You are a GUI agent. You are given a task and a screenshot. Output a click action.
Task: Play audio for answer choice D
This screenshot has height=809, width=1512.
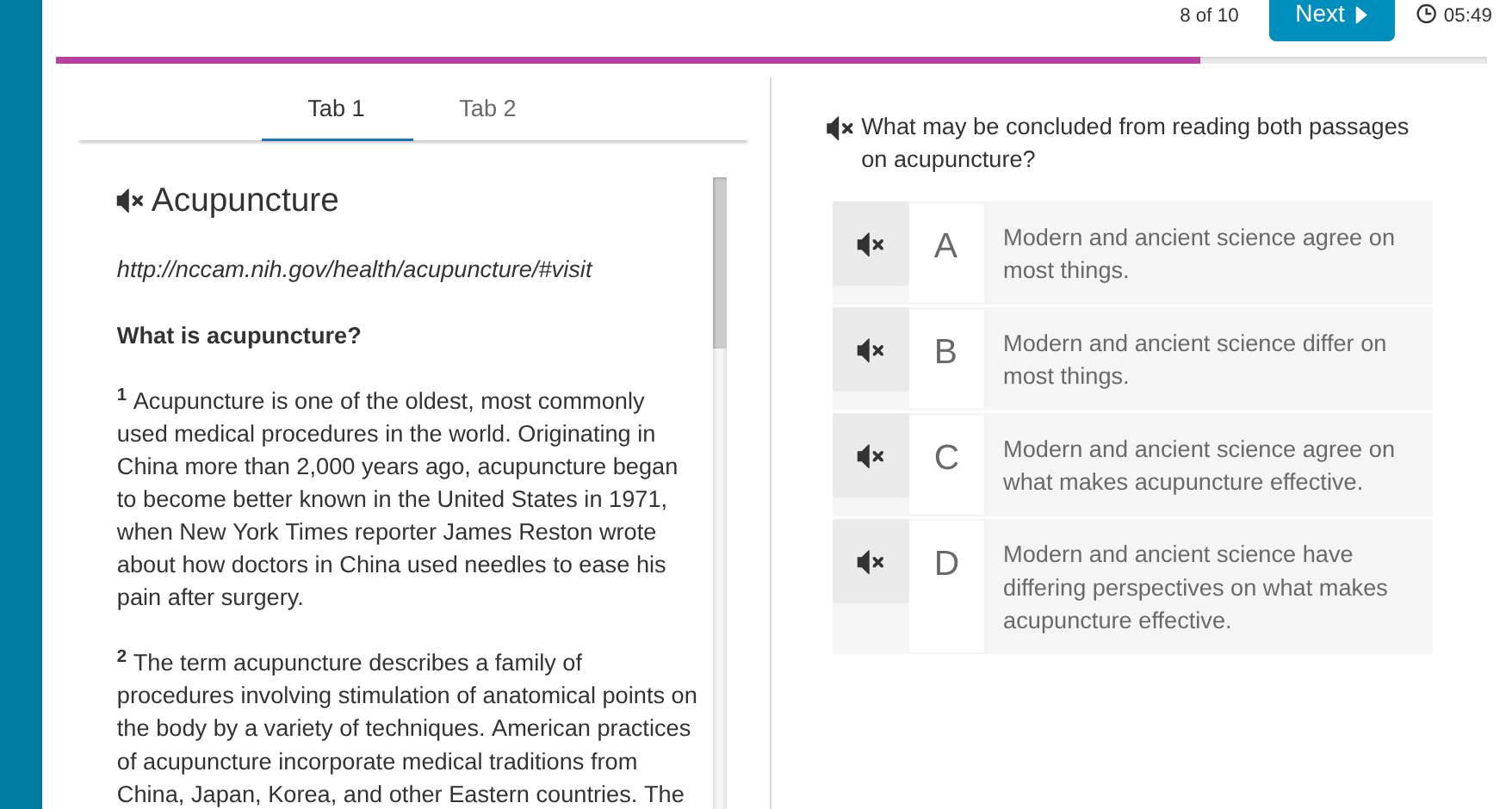point(871,562)
